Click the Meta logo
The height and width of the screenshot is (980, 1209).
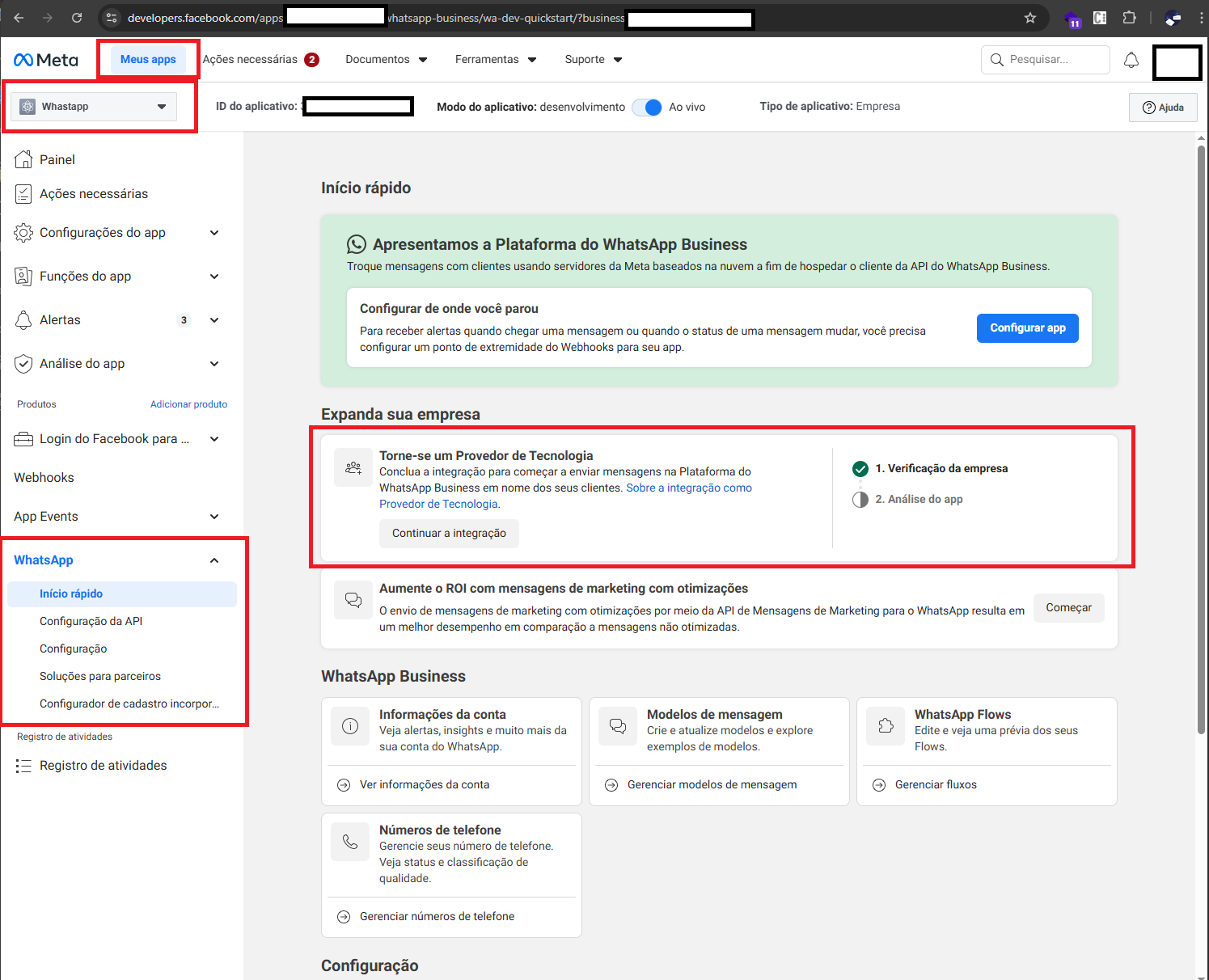pos(46,60)
